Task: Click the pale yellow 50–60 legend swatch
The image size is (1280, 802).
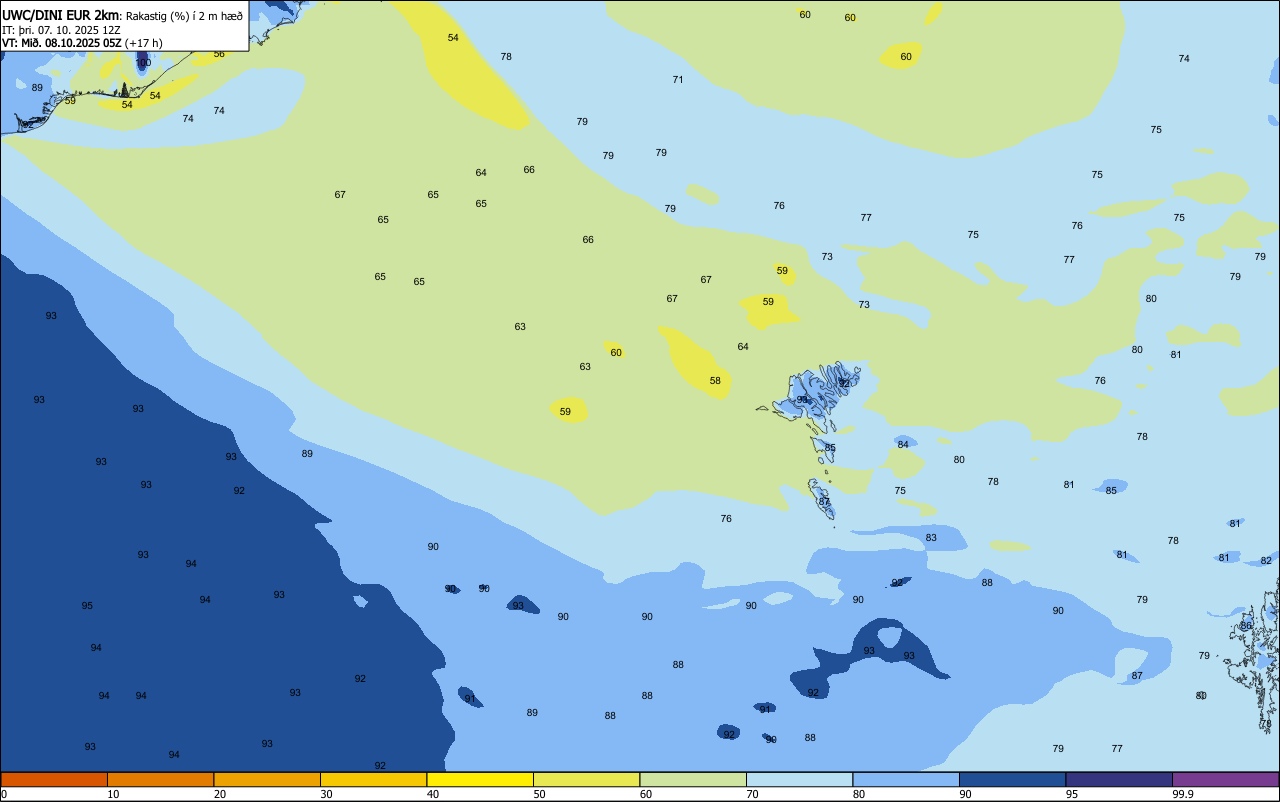Action: tap(586, 779)
